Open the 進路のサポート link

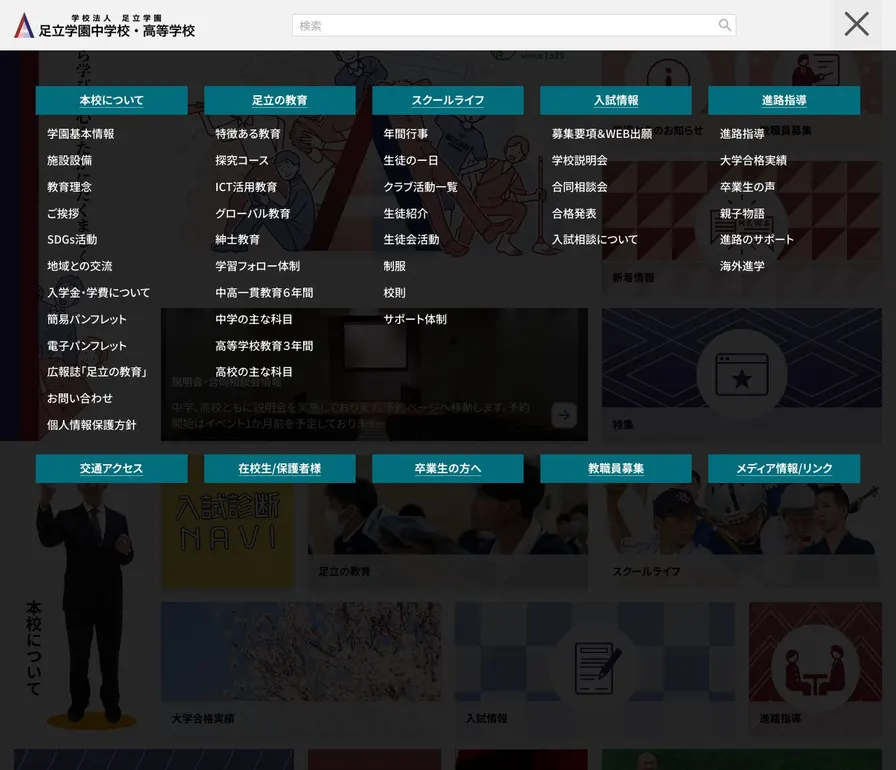click(757, 239)
